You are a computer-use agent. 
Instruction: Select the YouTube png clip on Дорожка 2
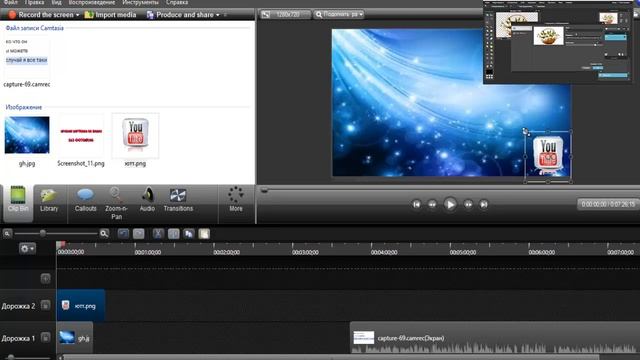click(80, 305)
